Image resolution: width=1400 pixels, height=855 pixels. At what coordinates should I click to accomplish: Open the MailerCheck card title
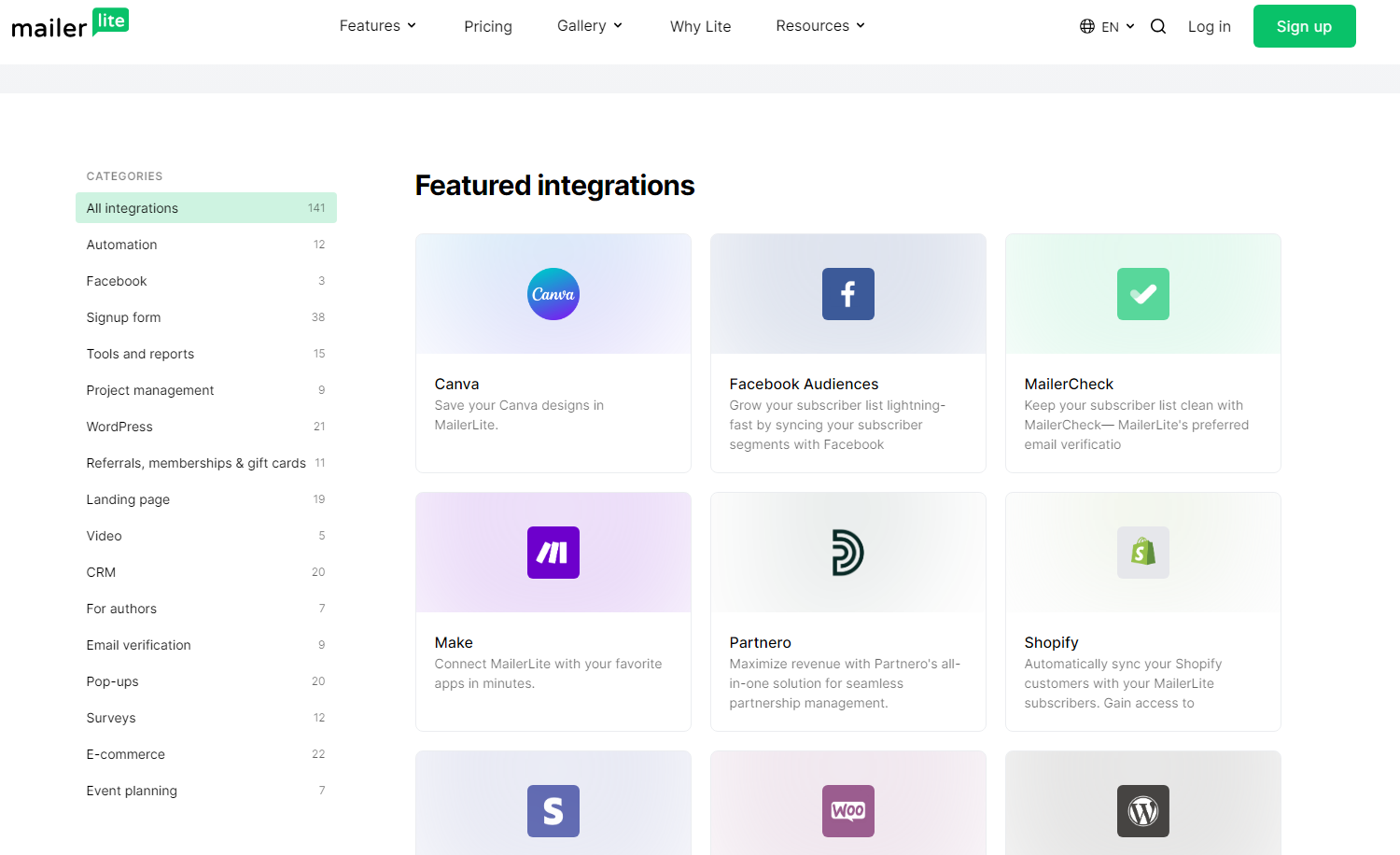click(1069, 384)
